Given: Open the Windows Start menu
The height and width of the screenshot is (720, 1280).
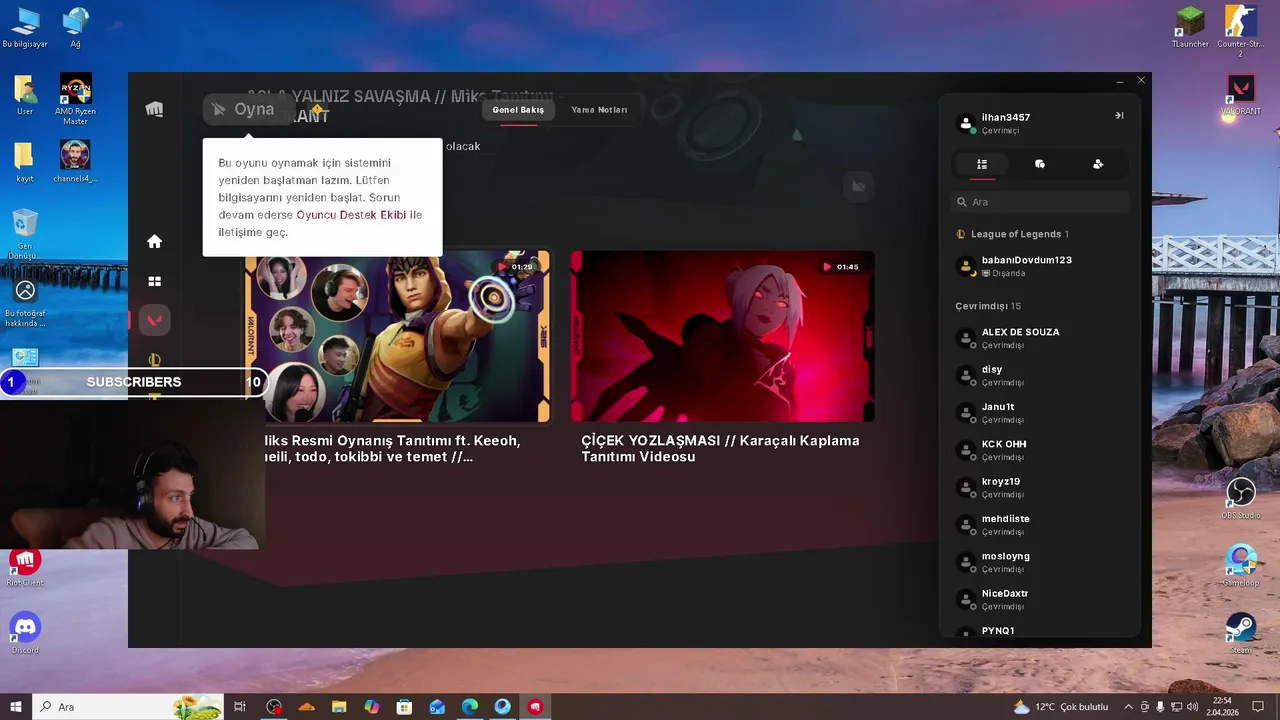Looking at the screenshot, I should click(x=16, y=707).
